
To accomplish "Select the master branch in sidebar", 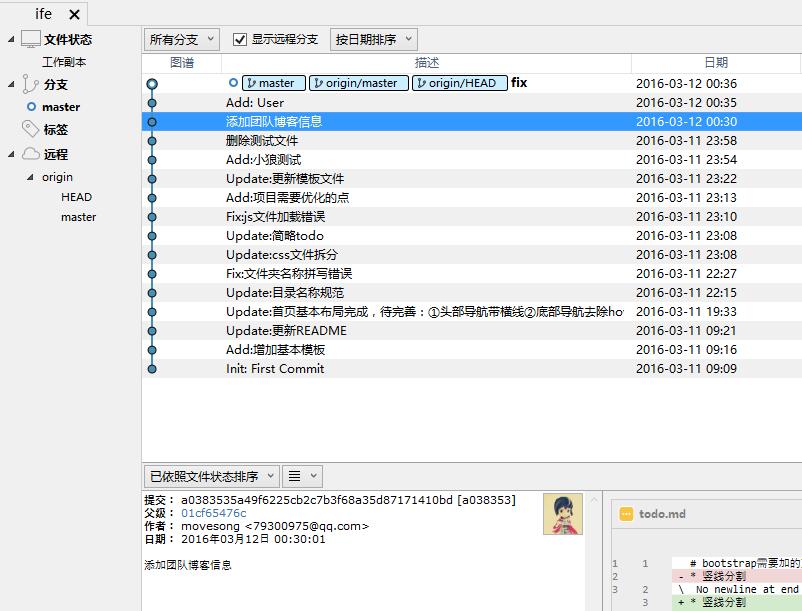I will [61, 107].
